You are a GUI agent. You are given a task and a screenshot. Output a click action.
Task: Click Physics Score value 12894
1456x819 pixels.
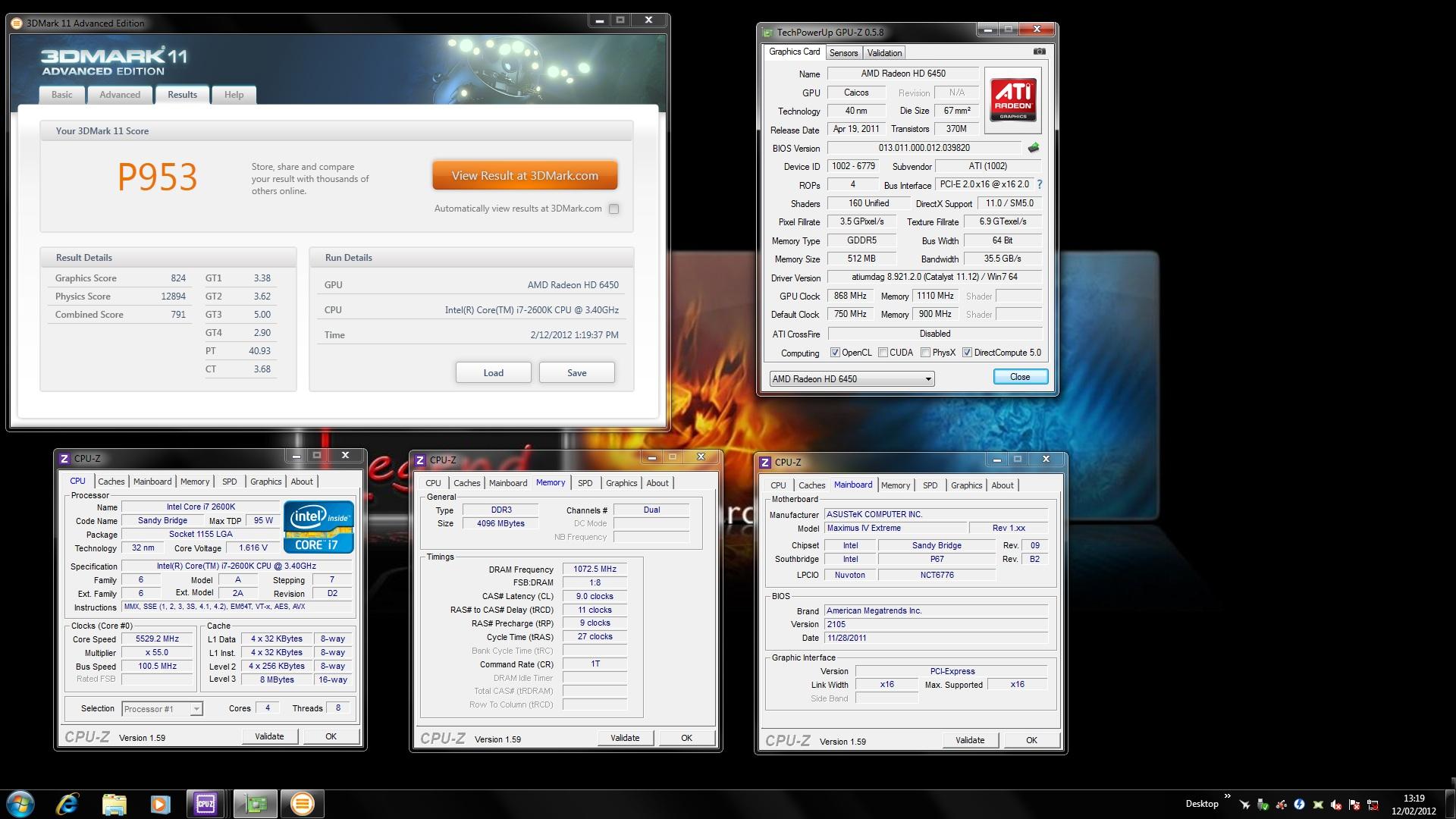173,297
